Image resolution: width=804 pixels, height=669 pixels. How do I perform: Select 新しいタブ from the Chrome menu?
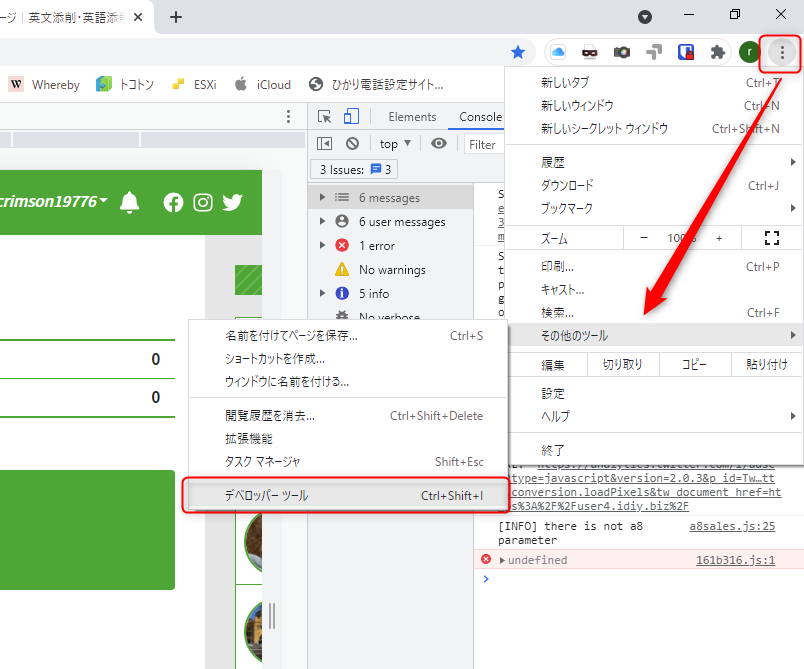coord(654,83)
